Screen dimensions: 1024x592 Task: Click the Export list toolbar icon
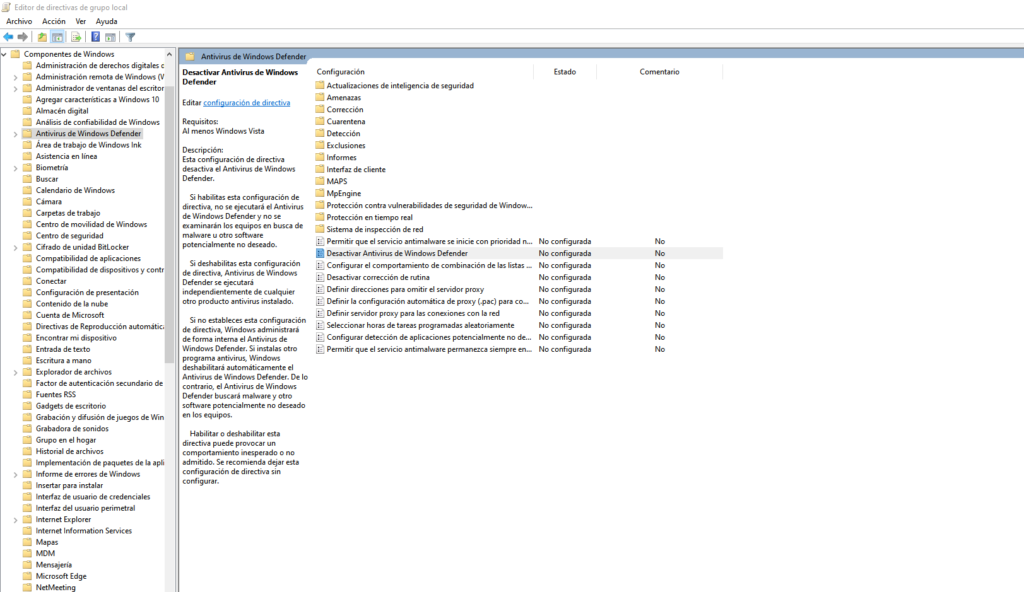[76, 37]
